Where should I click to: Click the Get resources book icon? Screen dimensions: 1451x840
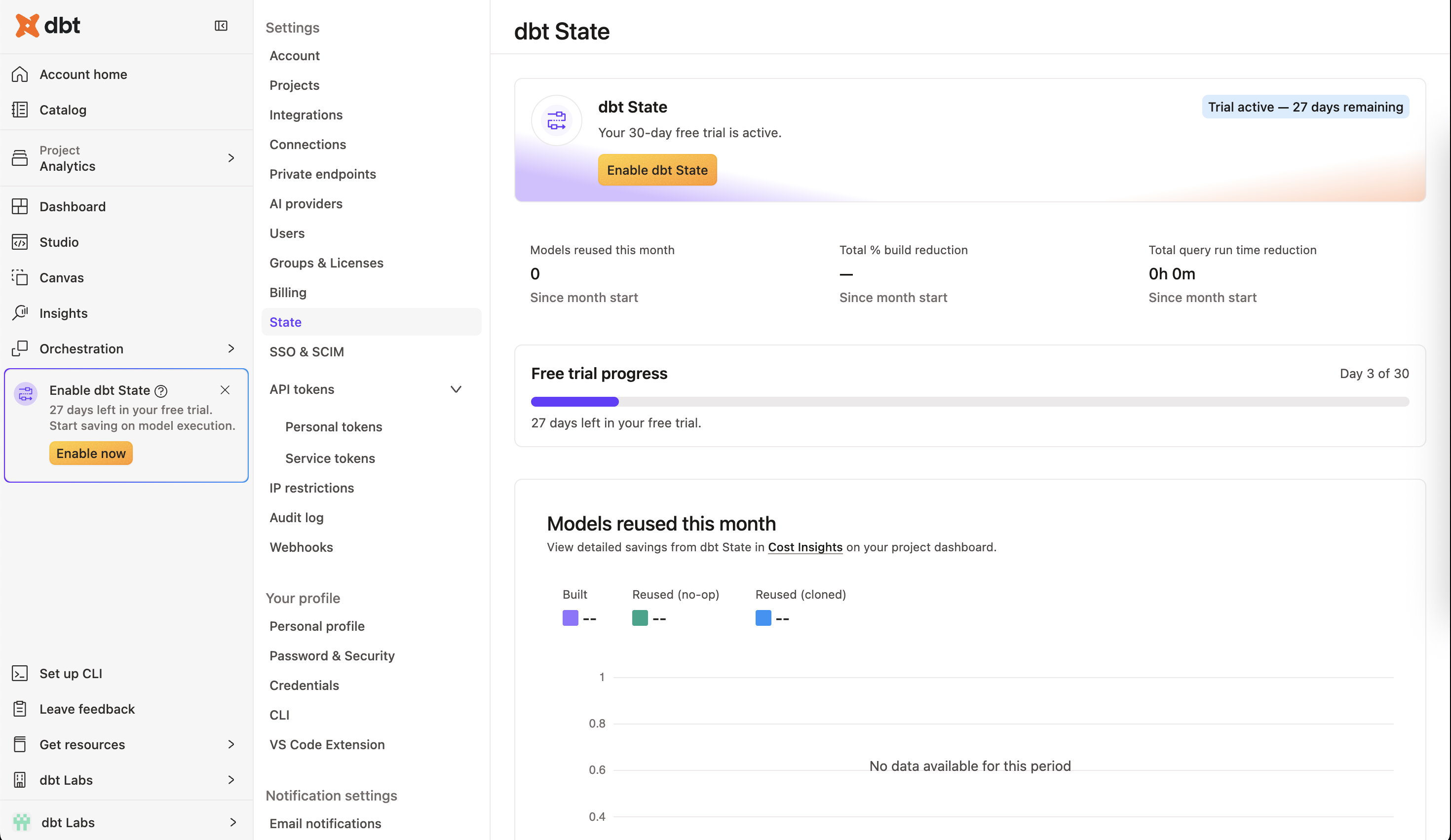(20, 744)
